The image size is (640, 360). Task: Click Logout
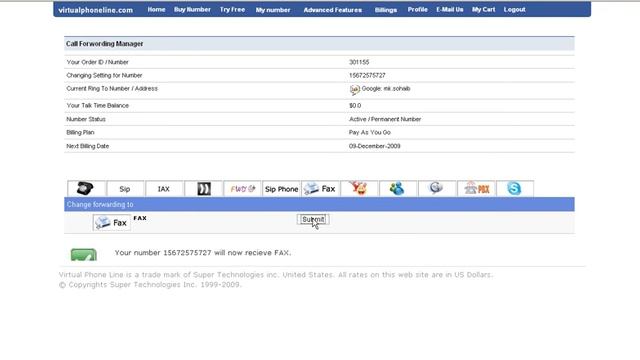tap(514, 9)
